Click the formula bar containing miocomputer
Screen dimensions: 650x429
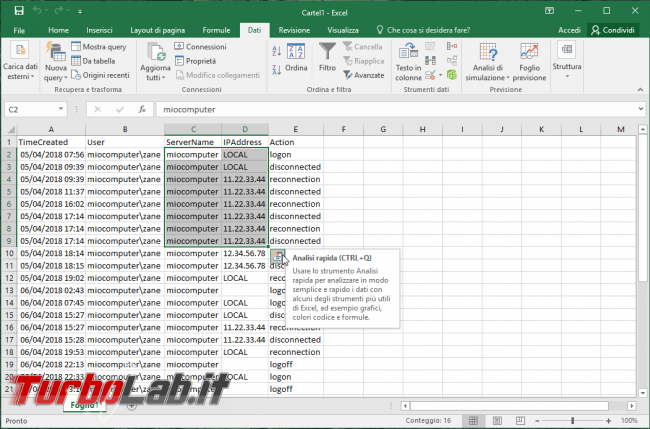[395, 109]
